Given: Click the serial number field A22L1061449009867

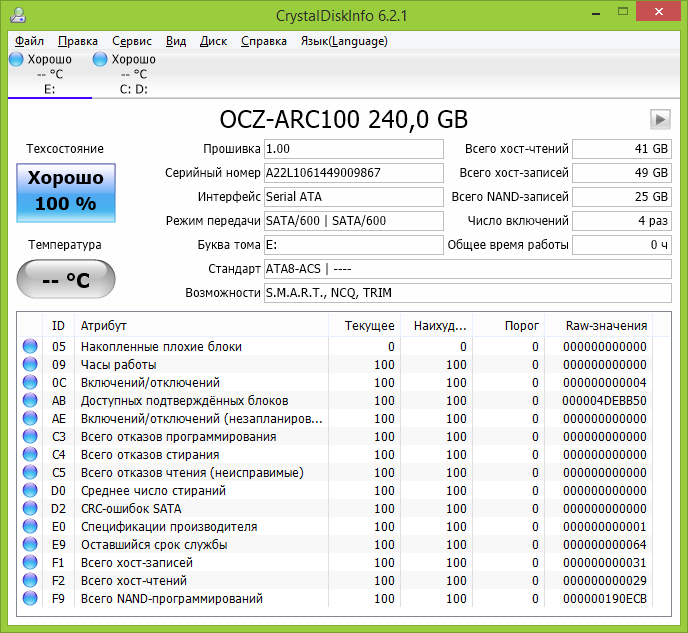Looking at the screenshot, I should click(354, 173).
